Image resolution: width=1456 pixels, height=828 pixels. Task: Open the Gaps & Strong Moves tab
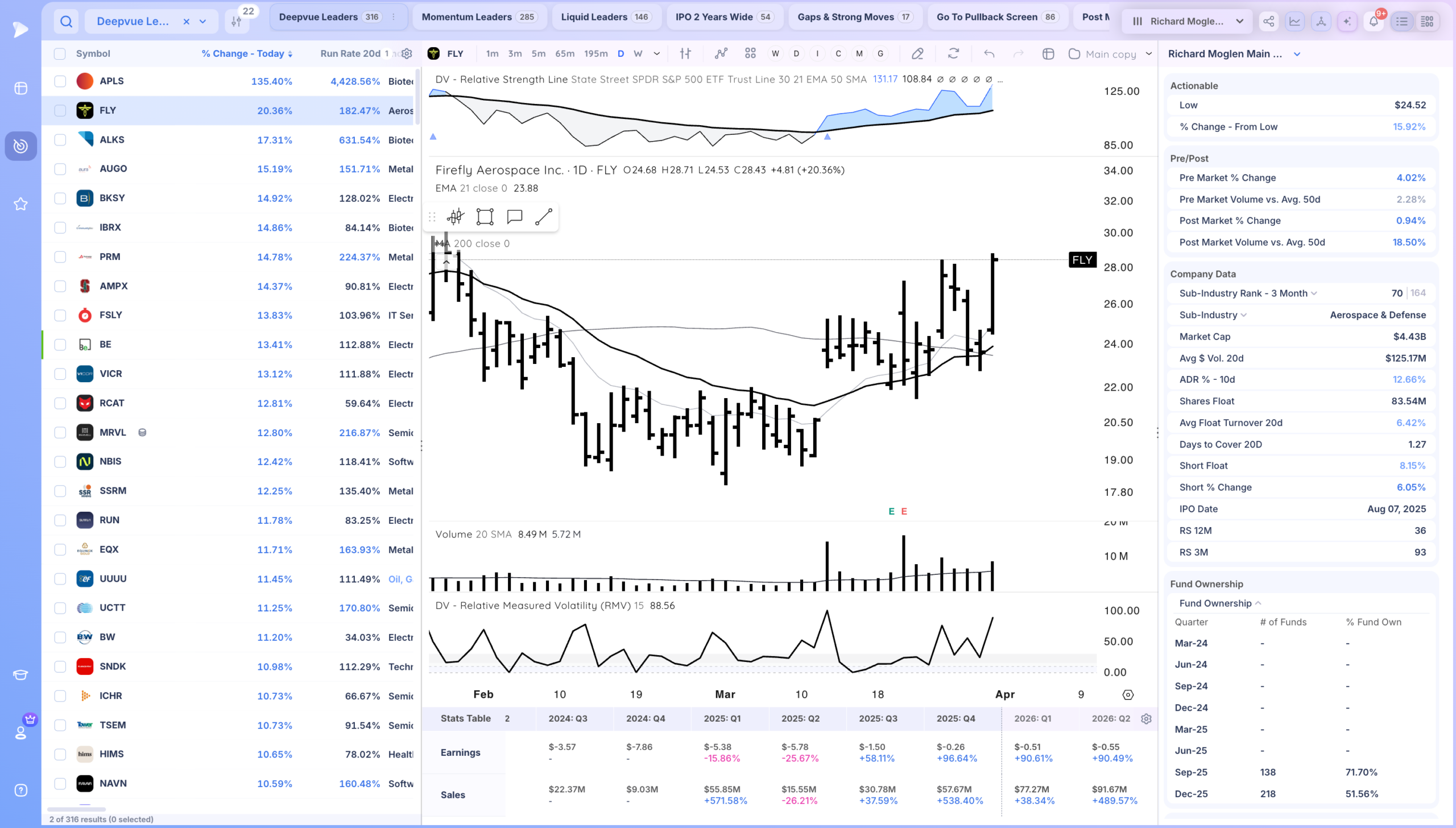[854, 17]
